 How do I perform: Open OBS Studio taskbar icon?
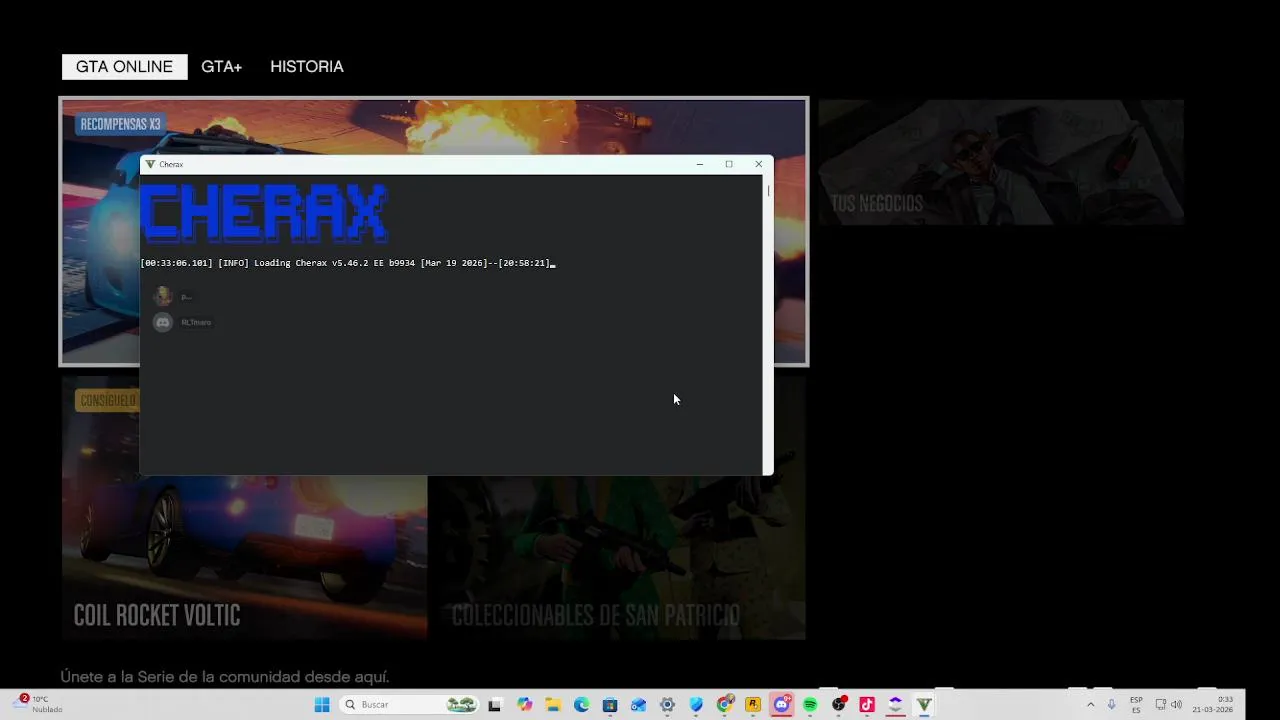(x=839, y=705)
